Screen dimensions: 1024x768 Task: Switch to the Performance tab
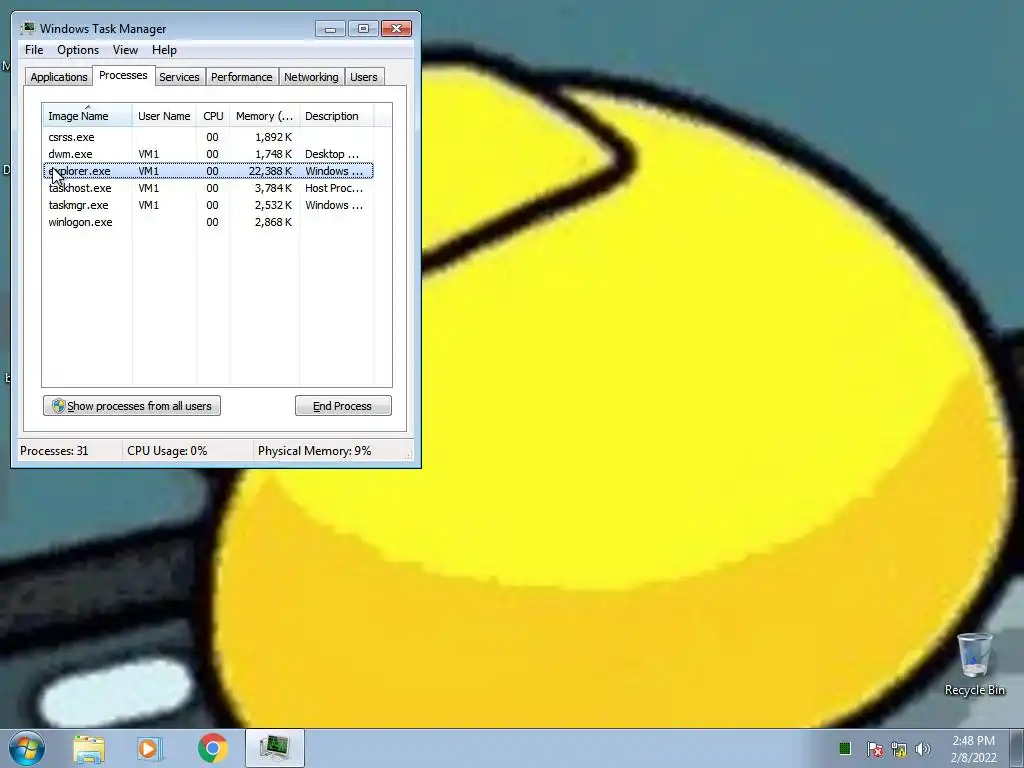point(242,77)
